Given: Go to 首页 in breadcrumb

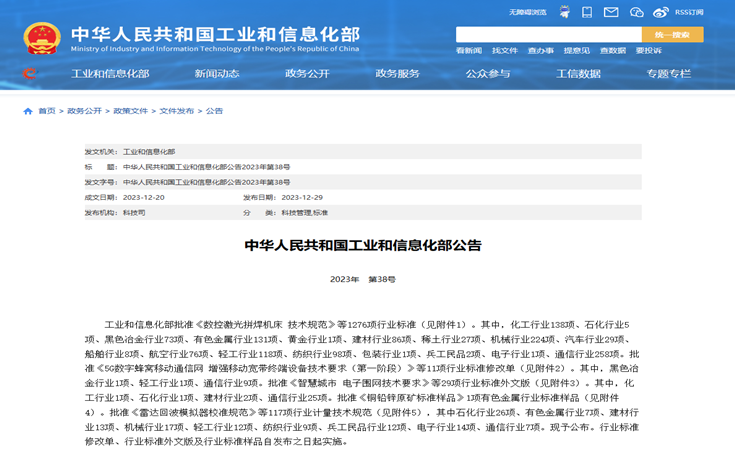Looking at the screenshot, I should click(47, 111).
